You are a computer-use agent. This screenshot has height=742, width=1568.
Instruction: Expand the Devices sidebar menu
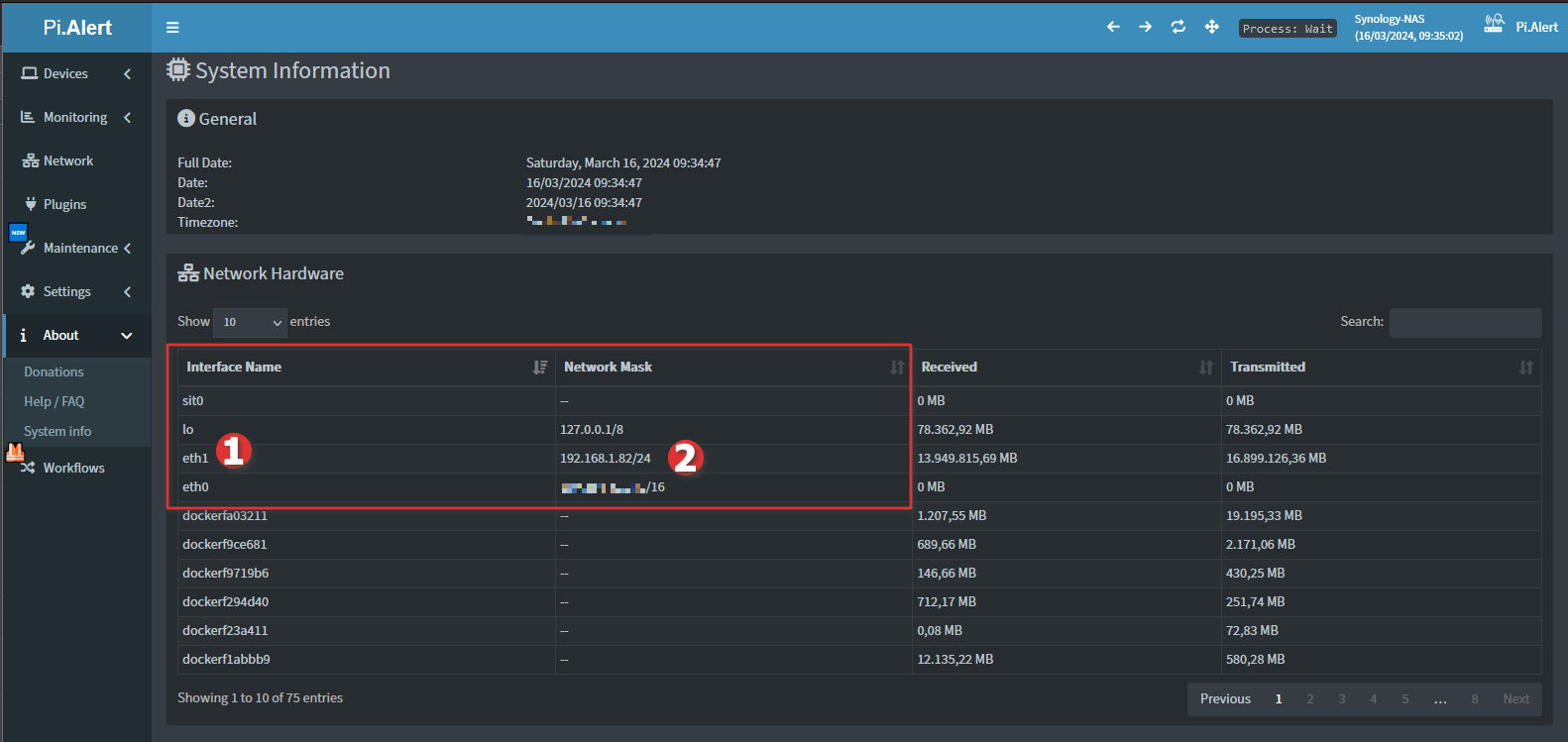pyautogui.click(x=77, y=73)
